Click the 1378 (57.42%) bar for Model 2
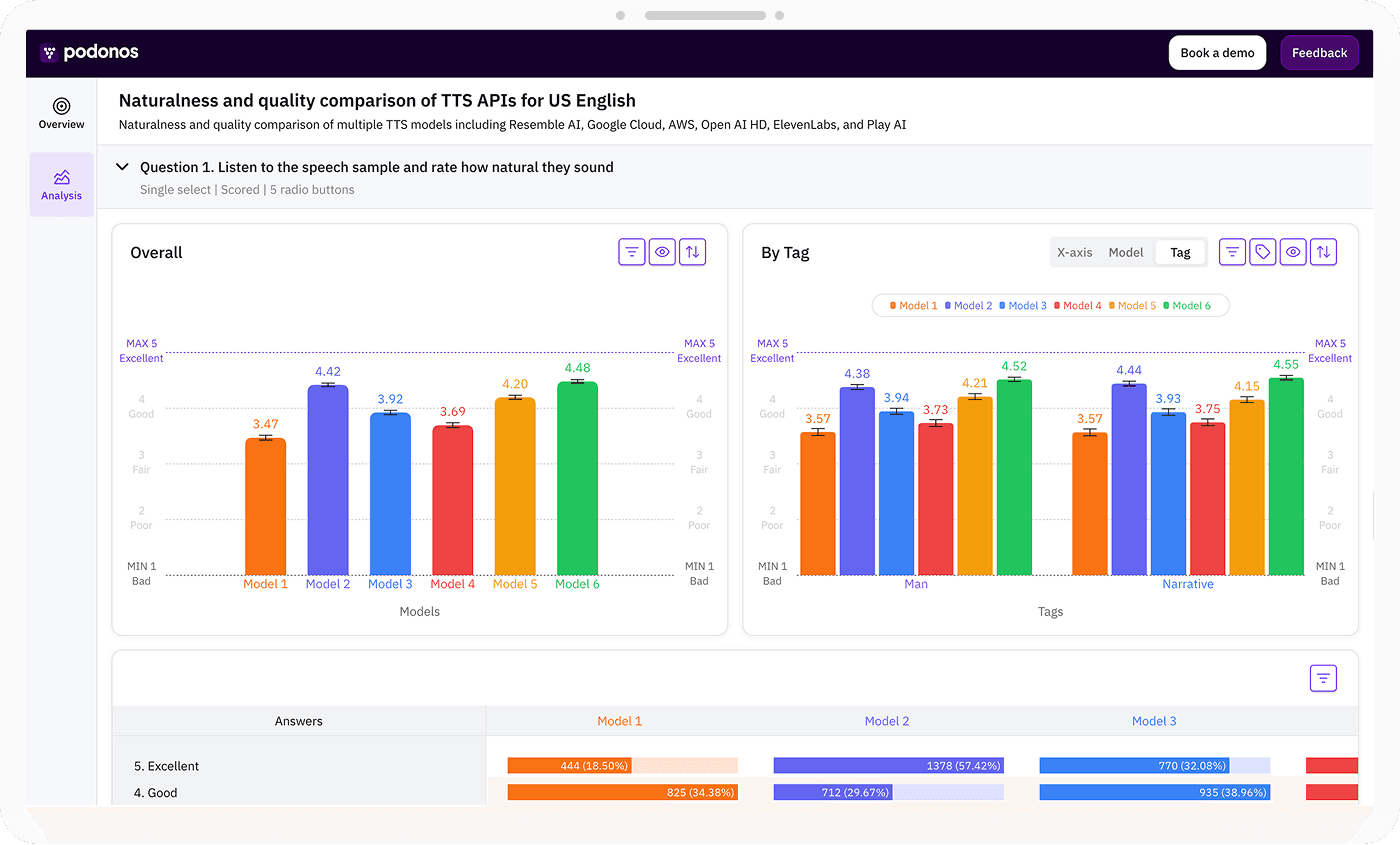The width and height of the screenshot is (1400, 845). pos(889,766)
